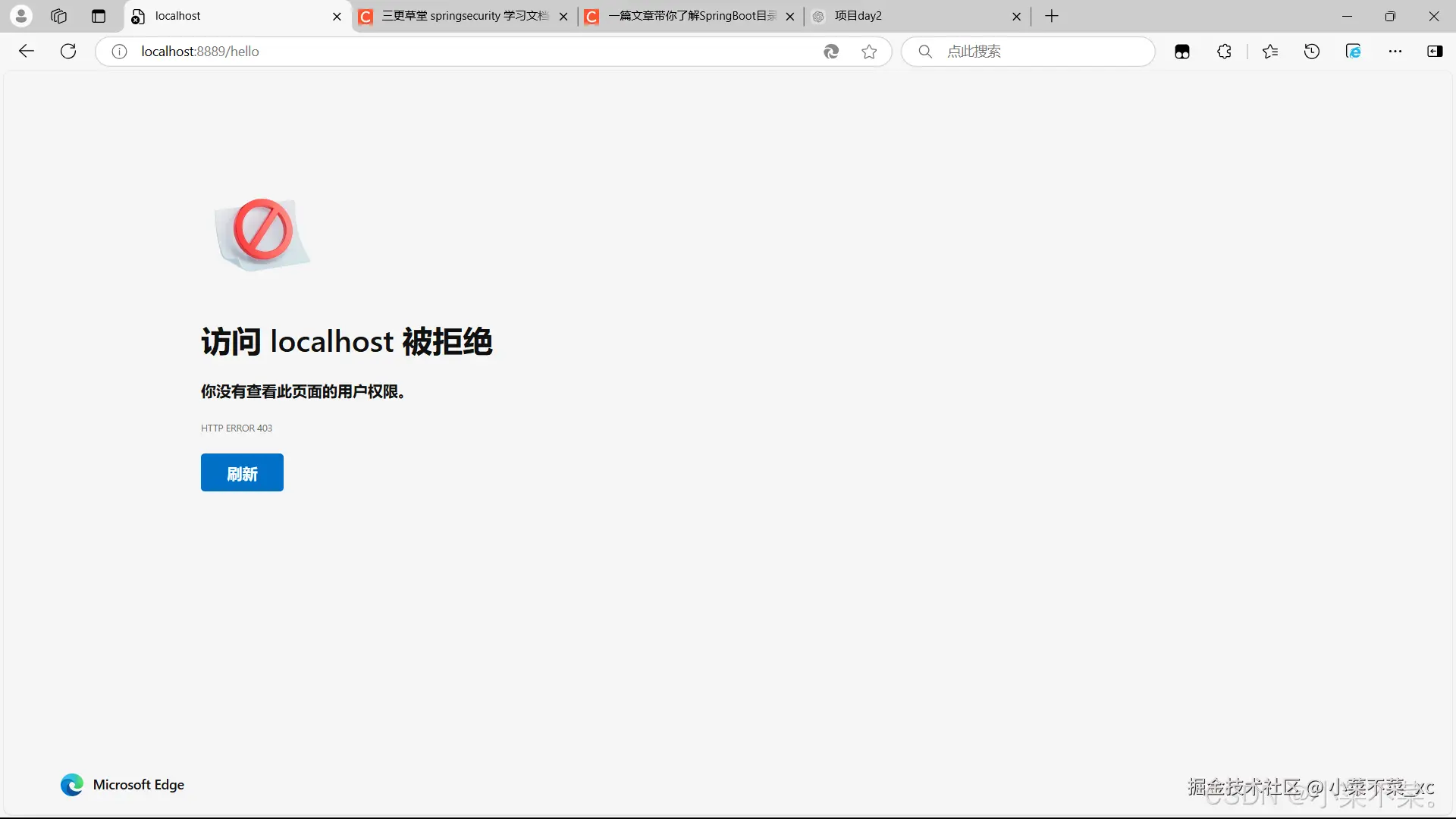Close the SpringBoot article tab

[x=790, y=16]
